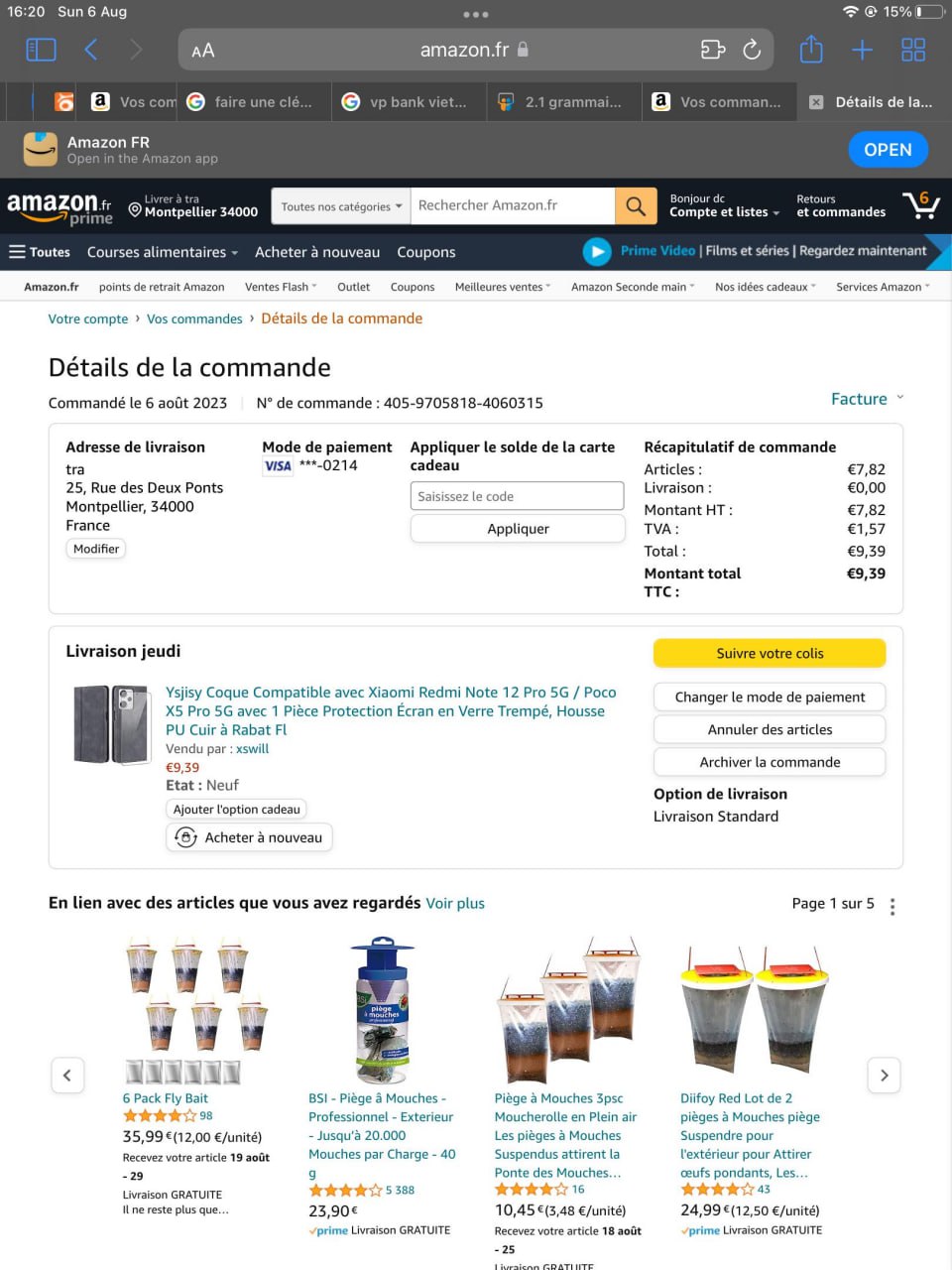
Task: Expand the Facture dropdown
Action: [868, 399]
